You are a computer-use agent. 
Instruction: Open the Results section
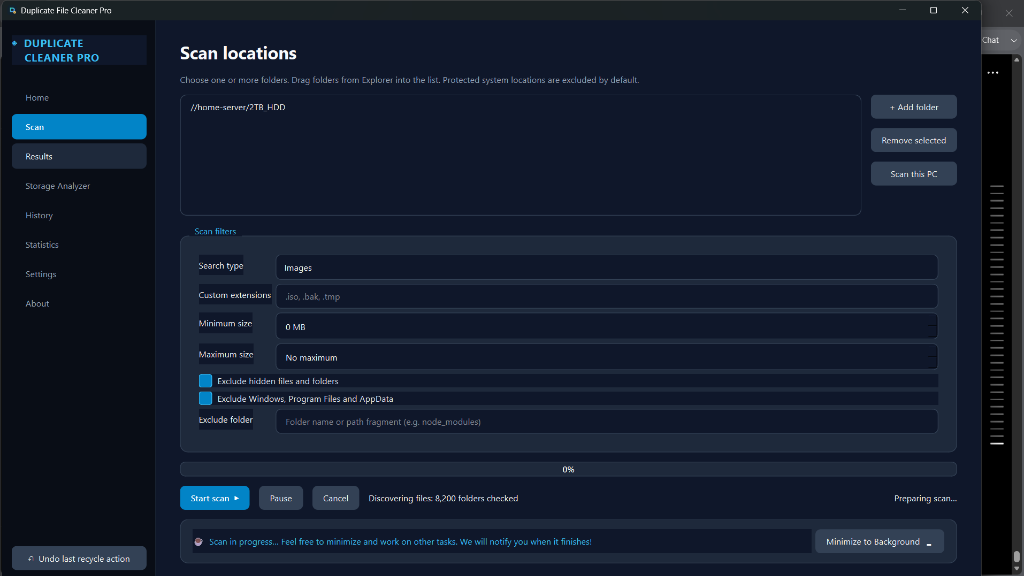point(79,156)
